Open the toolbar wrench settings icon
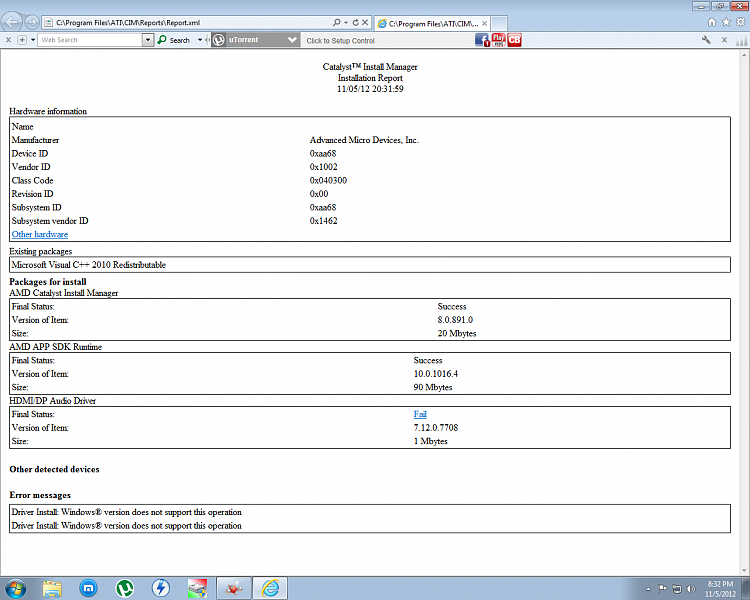 pos(706,40)
